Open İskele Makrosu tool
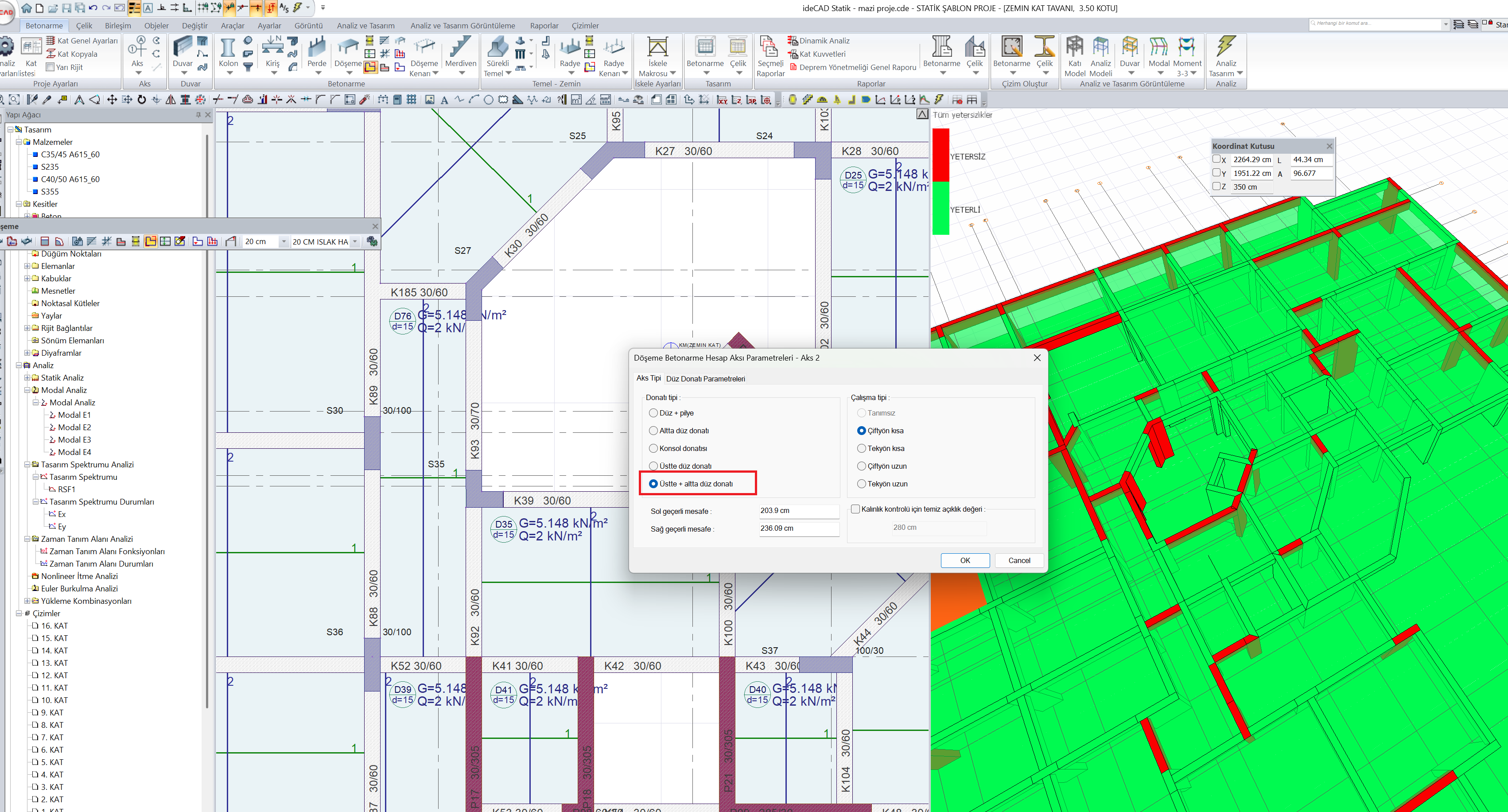The width and height of the screenshot is (1508, 812). tap(657, 56)
